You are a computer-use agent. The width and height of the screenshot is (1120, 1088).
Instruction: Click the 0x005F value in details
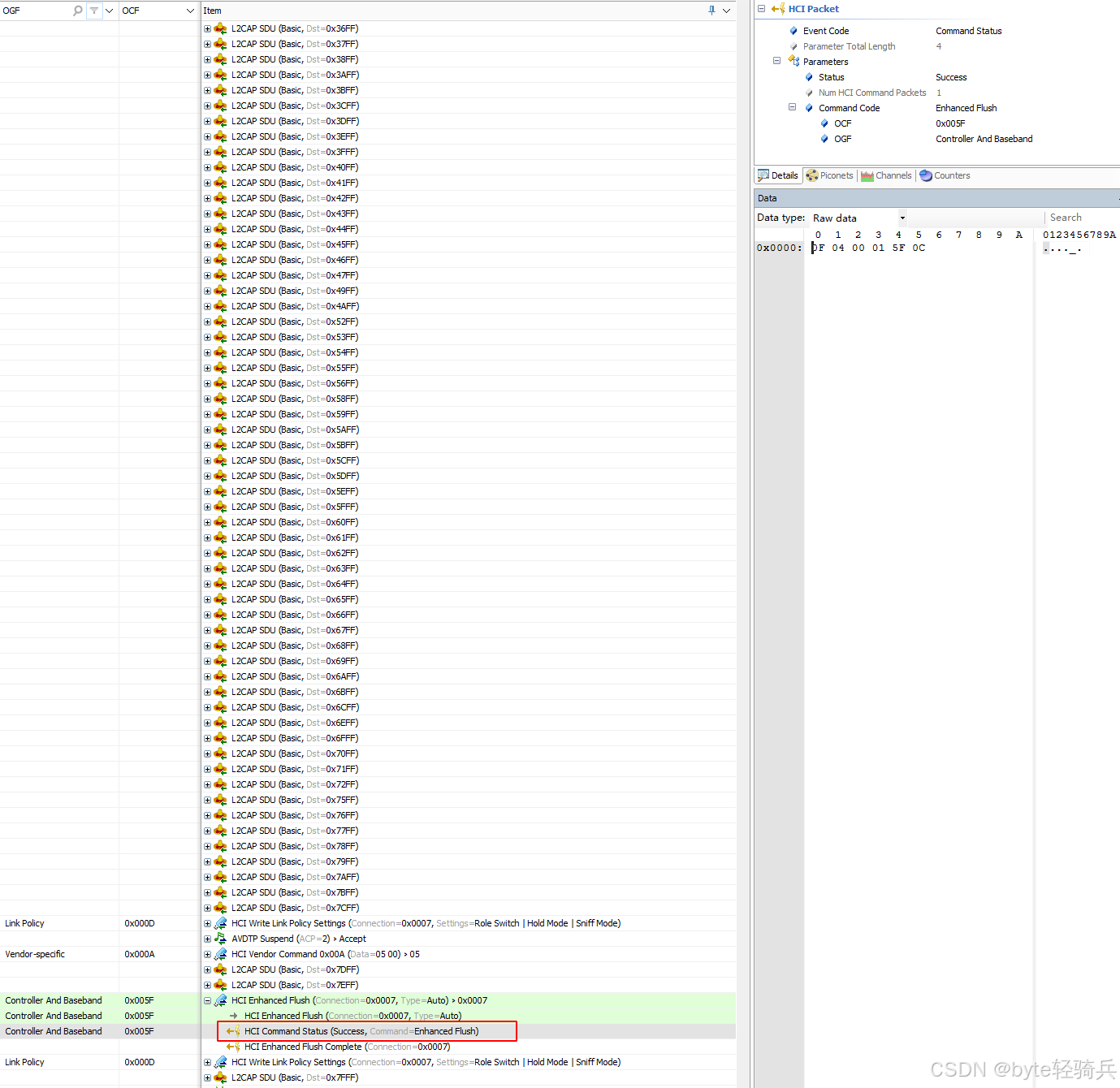point(950,123)
